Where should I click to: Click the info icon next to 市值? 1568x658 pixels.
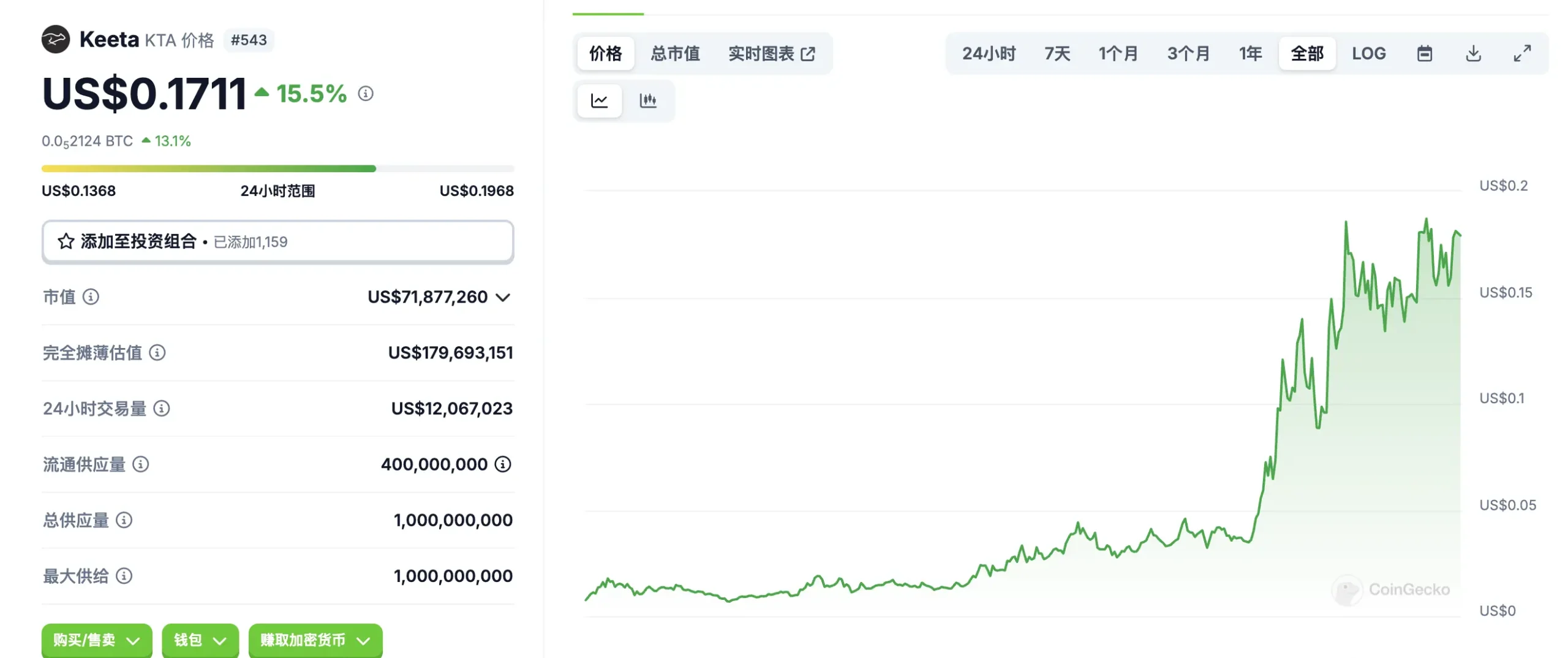coord(91,298)
